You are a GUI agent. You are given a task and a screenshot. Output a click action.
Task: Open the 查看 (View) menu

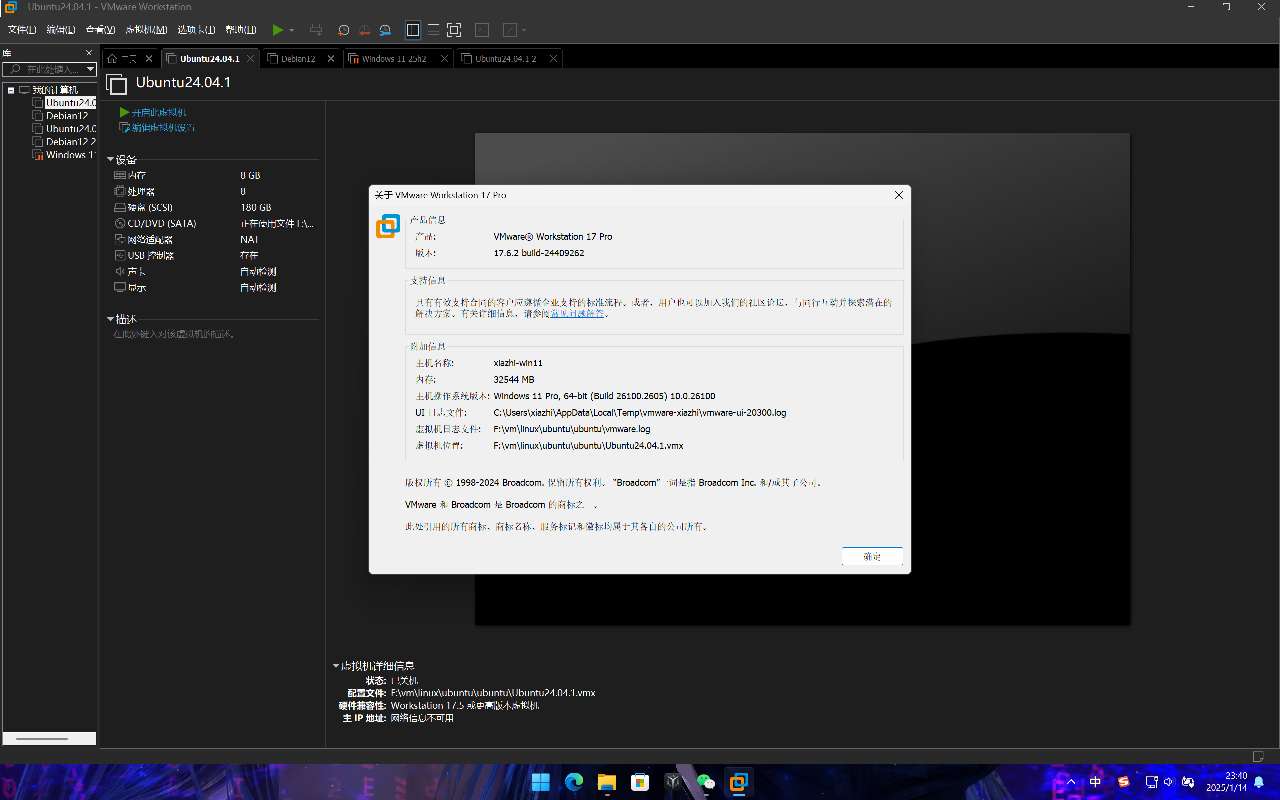tap(100, 30)
